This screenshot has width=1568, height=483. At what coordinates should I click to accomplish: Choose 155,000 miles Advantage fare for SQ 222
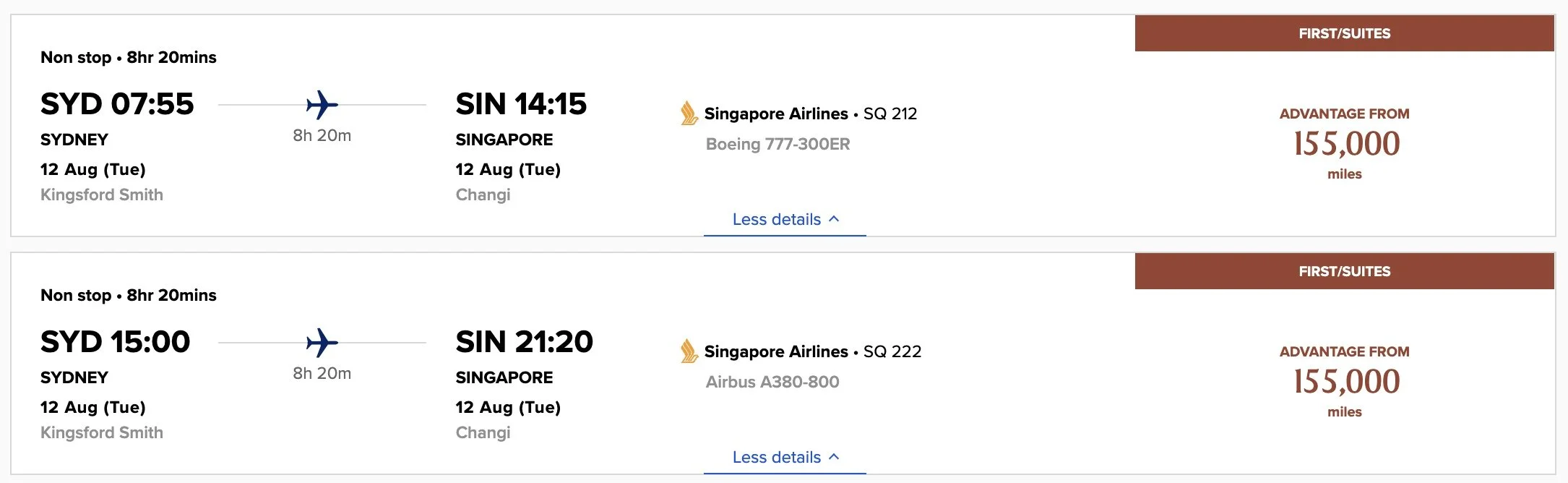tap(1345, 381)
